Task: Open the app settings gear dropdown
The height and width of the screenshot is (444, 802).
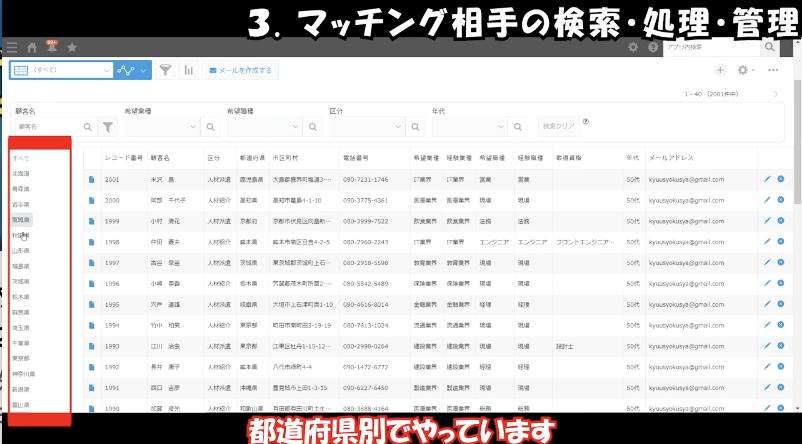Action: (745, 70)
